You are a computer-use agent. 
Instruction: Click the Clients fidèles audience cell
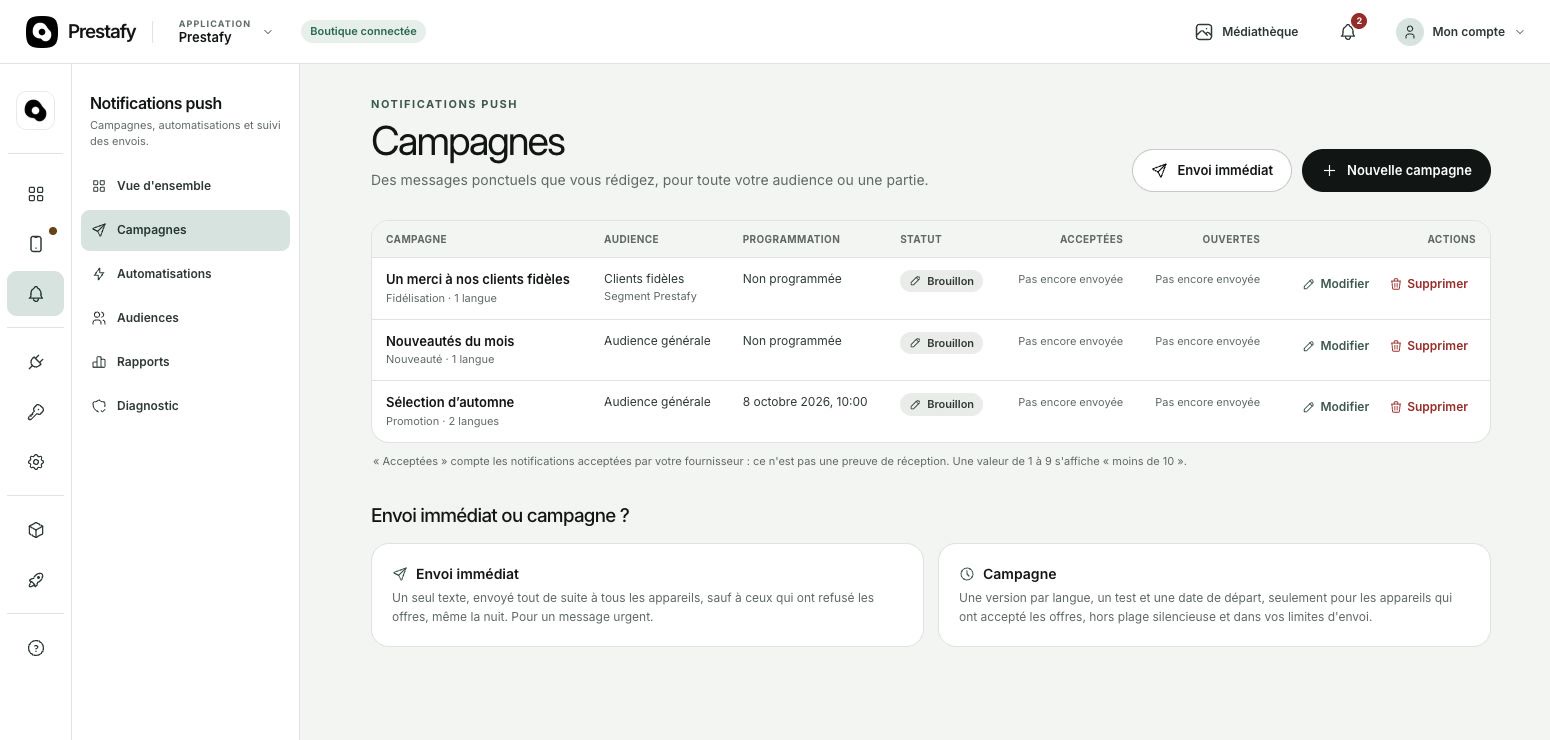pyautogui.click(x=650, y=287)
